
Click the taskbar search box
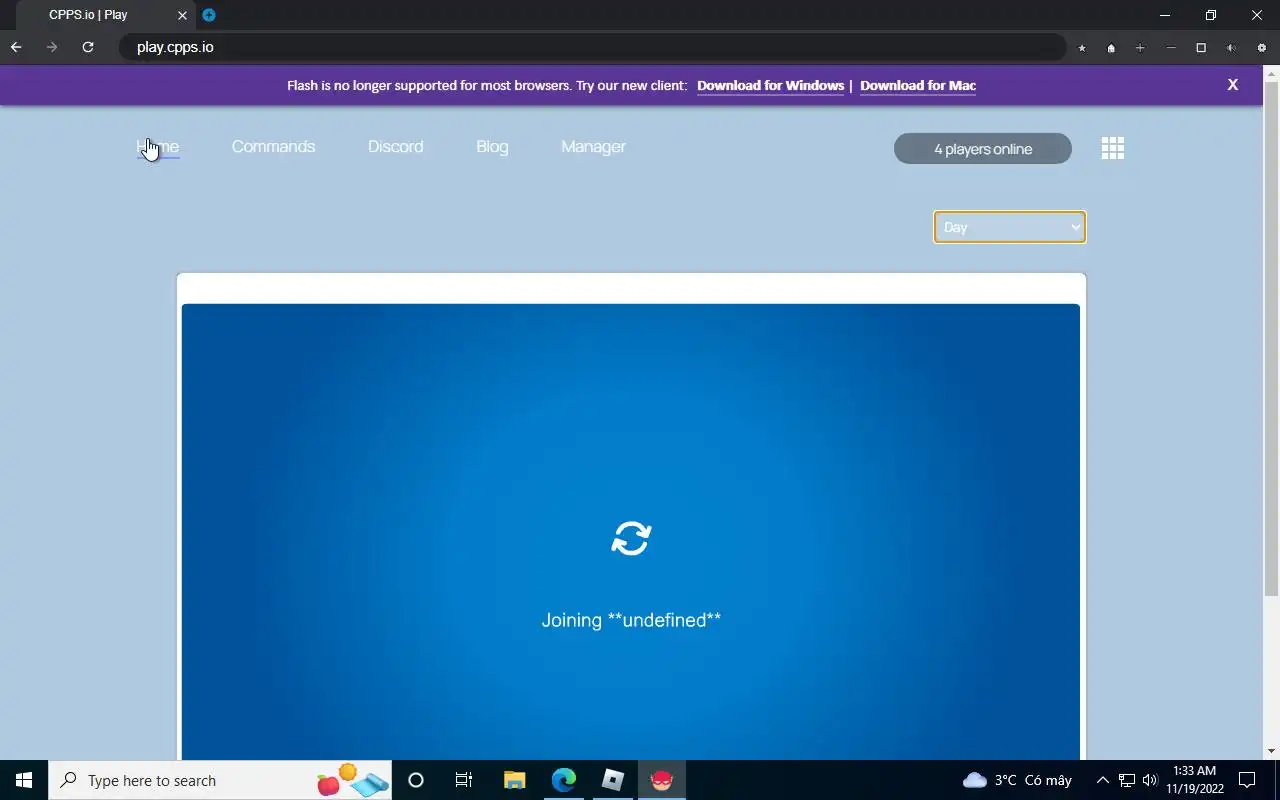(x=220, y=780)
